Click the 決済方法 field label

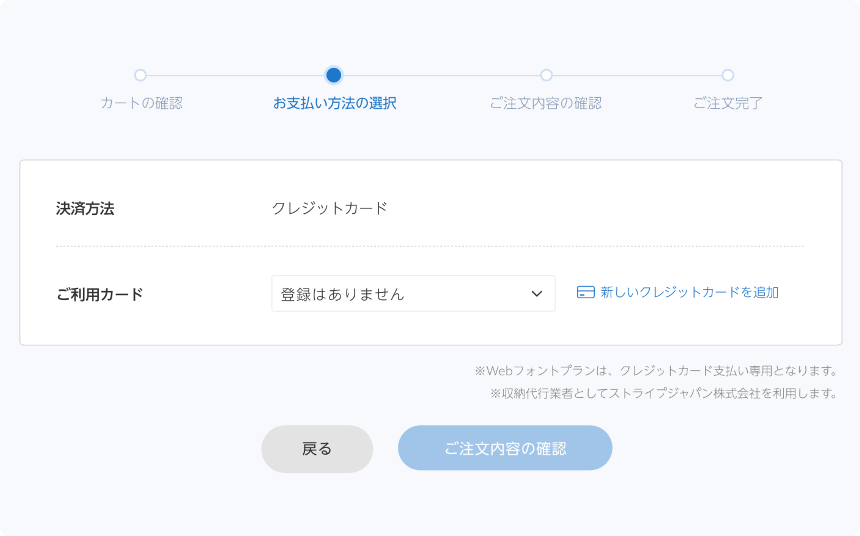[85, 209]
